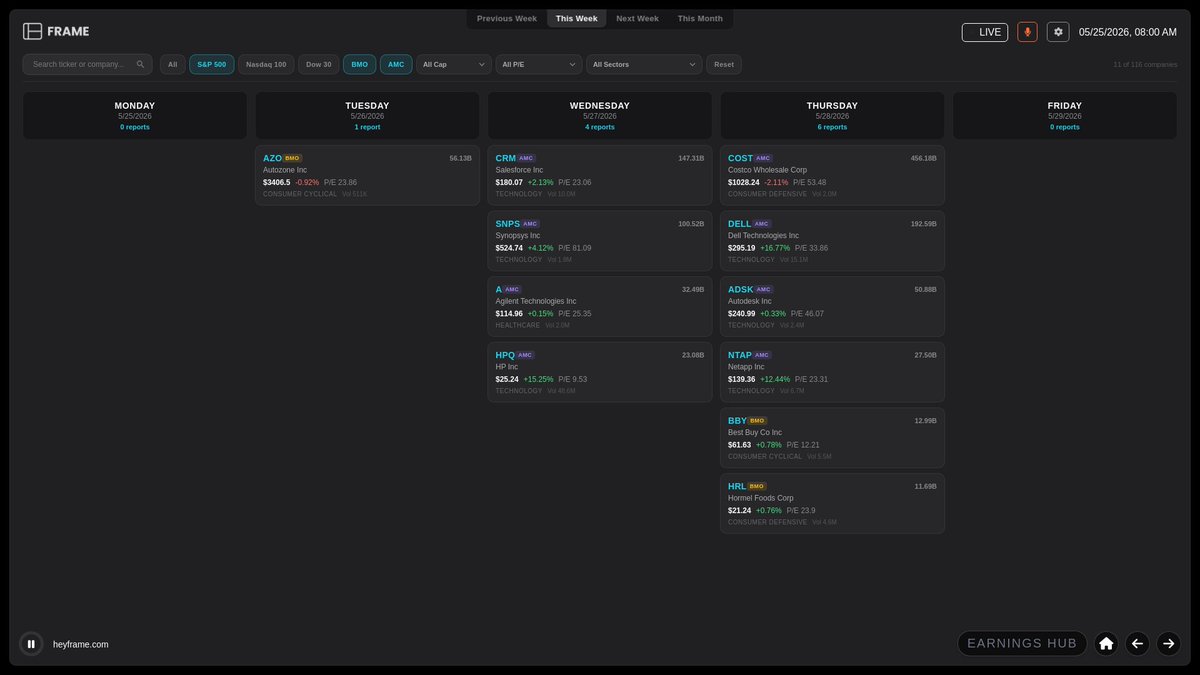The image size is (1200, 675).
Task: Click the Wednesday column header
Action: click(x=600, y=116)
